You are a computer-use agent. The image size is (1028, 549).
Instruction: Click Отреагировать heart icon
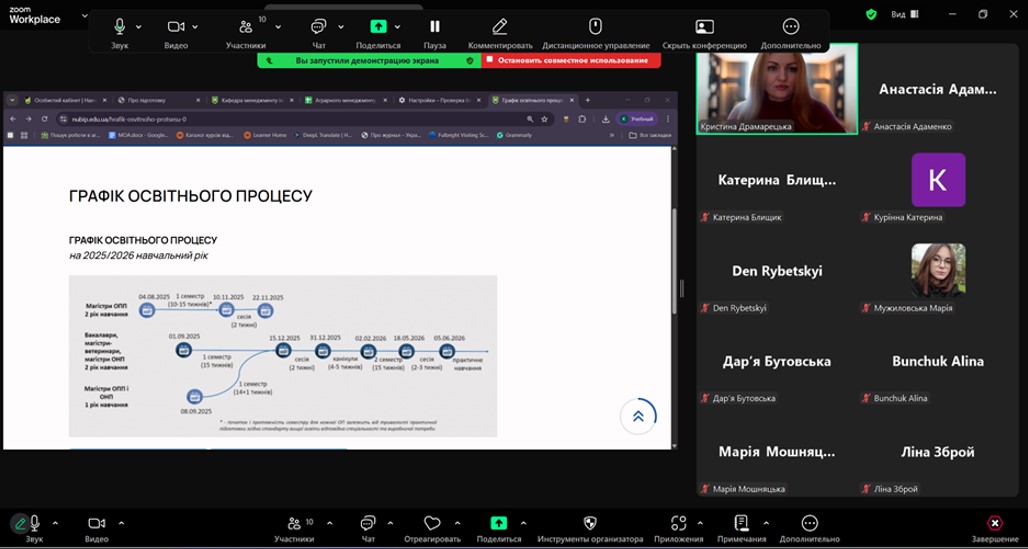tap(432, 523)
